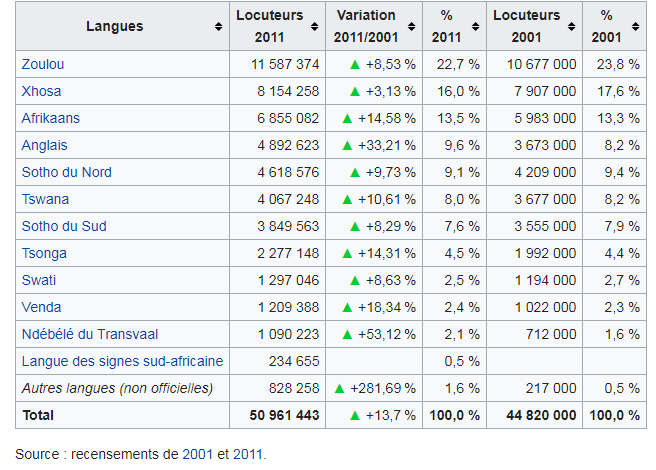This screenshot has width=656, height=470.
Task: Select Ndébélé 2011 value 1 090 223
Action: [x=288, y=334]
